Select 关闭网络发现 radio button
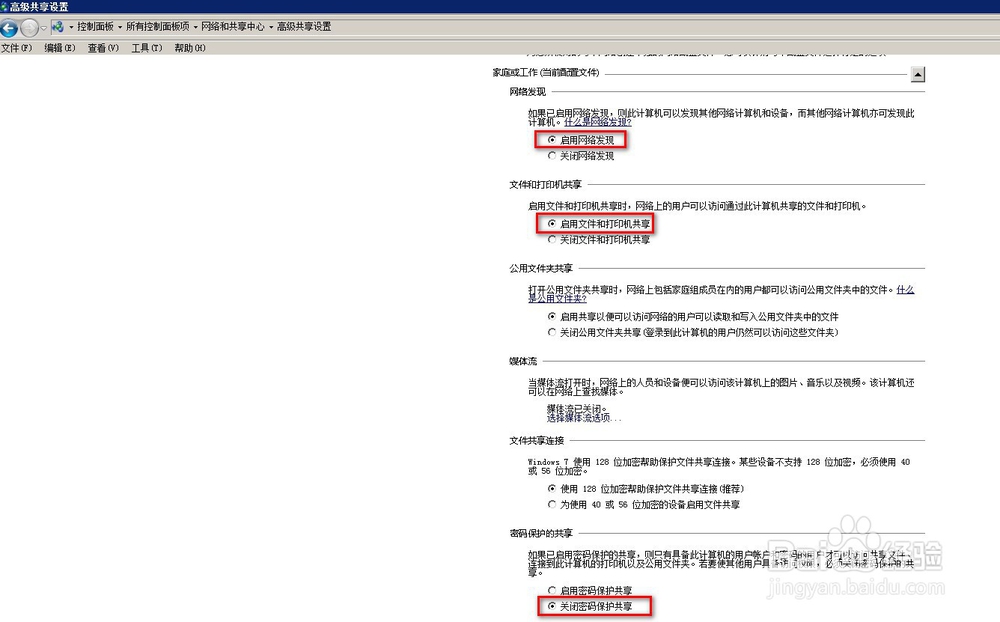This screenshot has width=1000, height=622. coord(553,155)
